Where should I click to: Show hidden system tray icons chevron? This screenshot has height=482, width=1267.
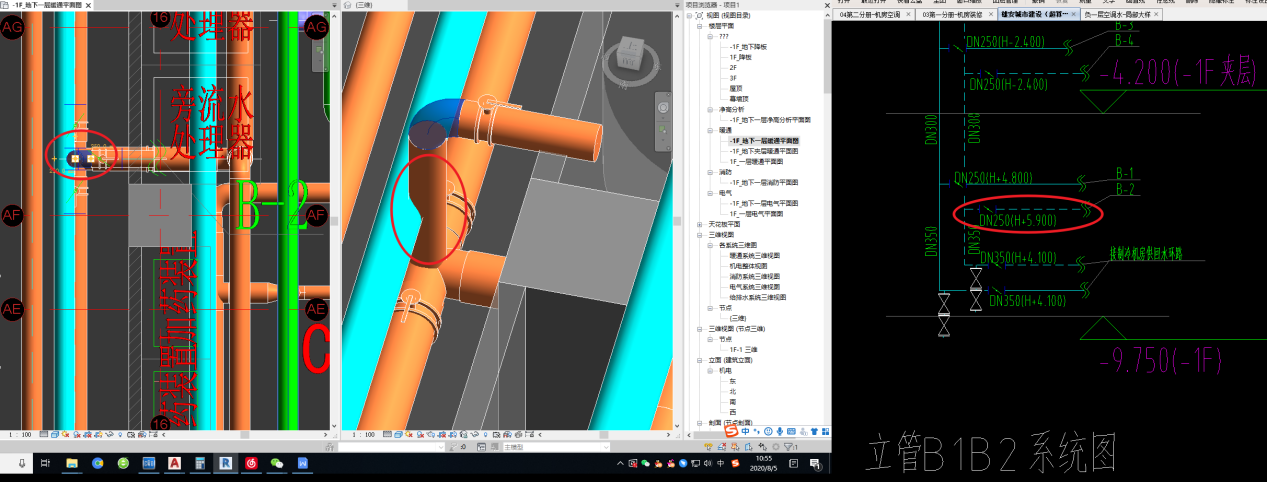click(620, 463)
